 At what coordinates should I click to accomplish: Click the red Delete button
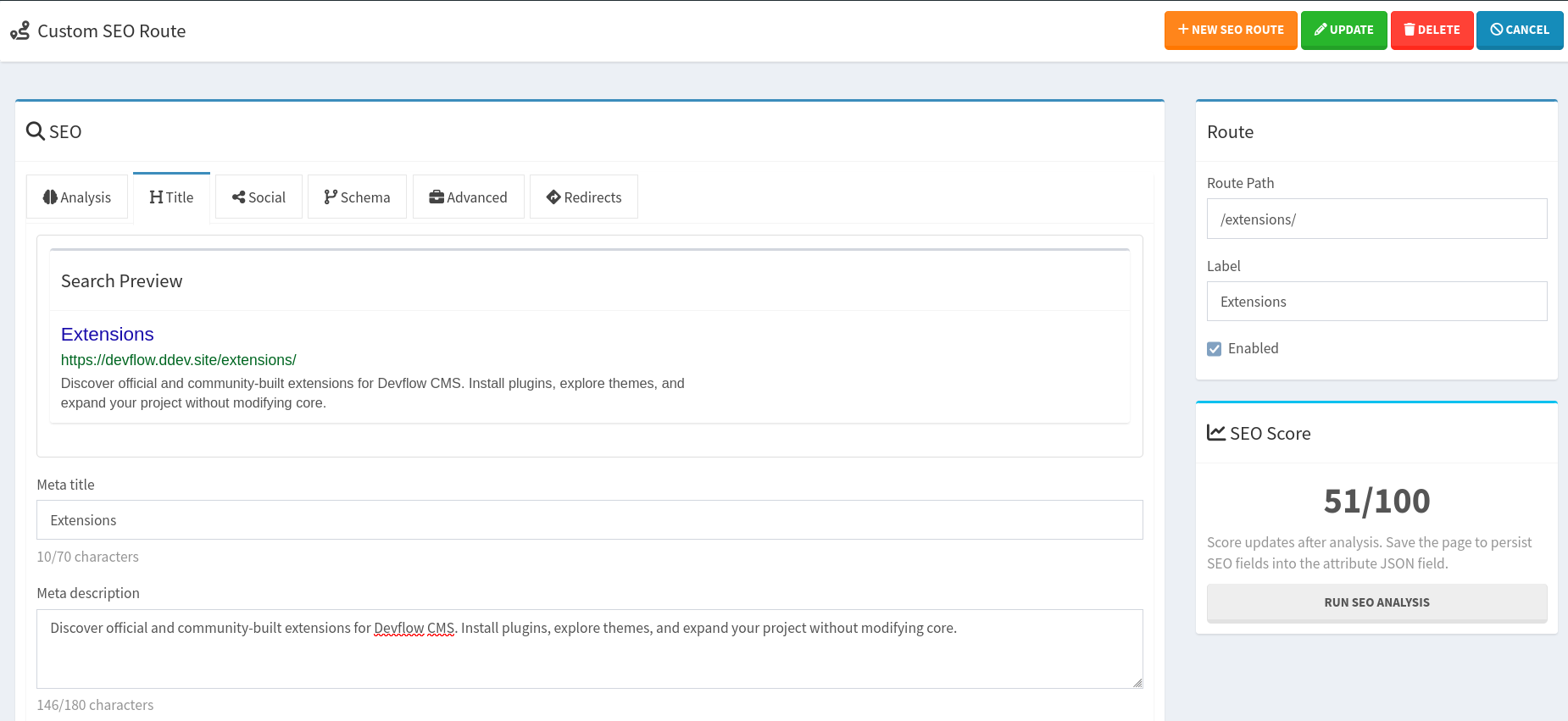[1432, 30]
